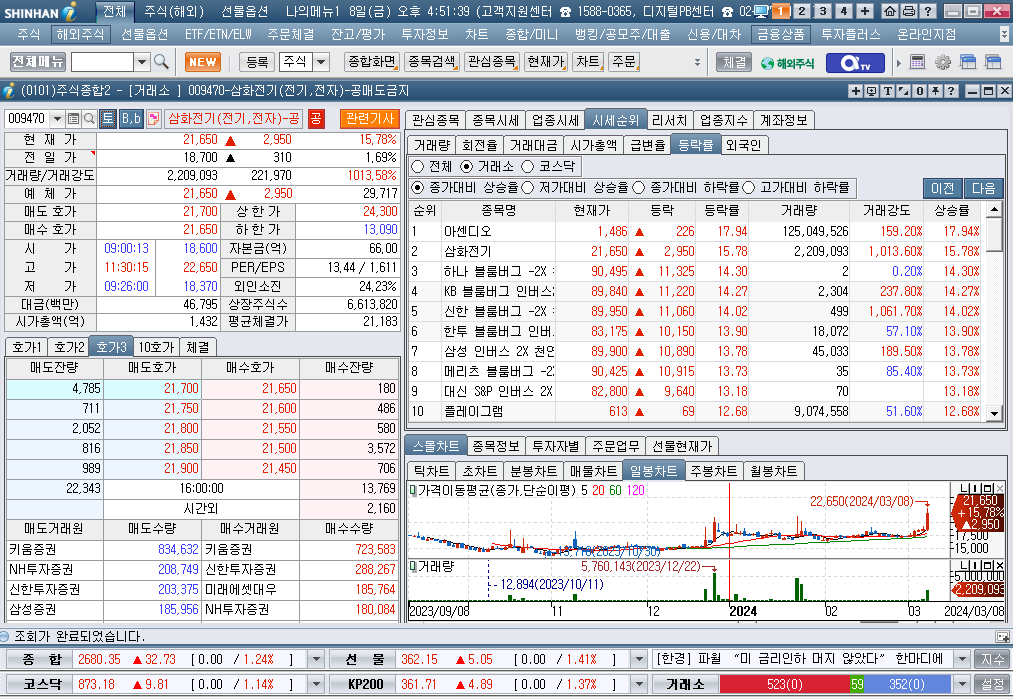
Task: Expand the toolbar overflow double arrow
Action: [x=697, y=63]
